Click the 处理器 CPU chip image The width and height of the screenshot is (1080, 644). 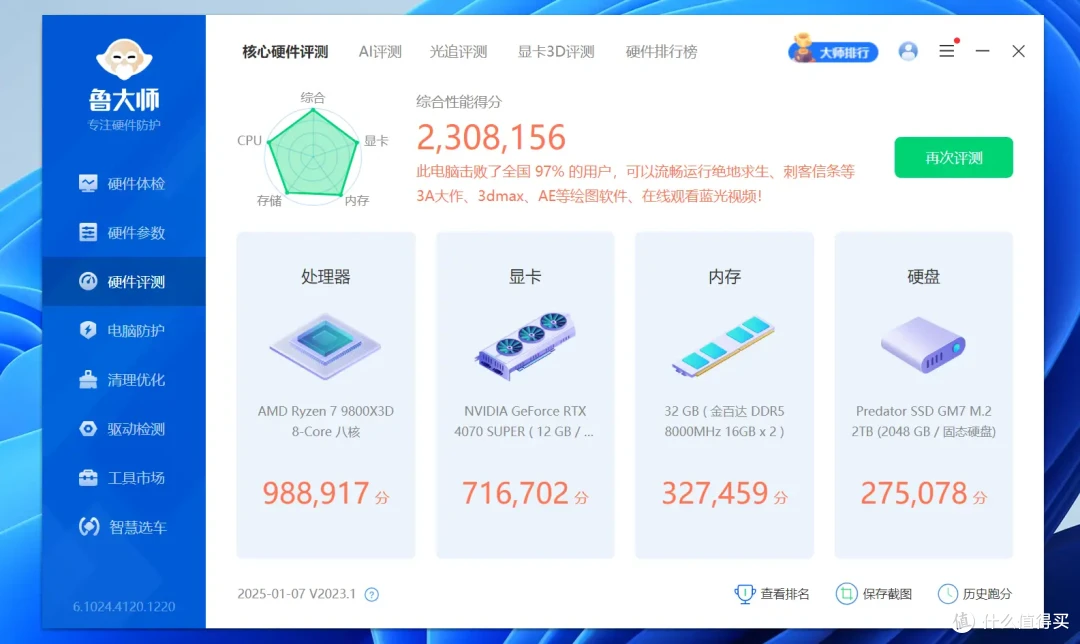click(325, 346)
